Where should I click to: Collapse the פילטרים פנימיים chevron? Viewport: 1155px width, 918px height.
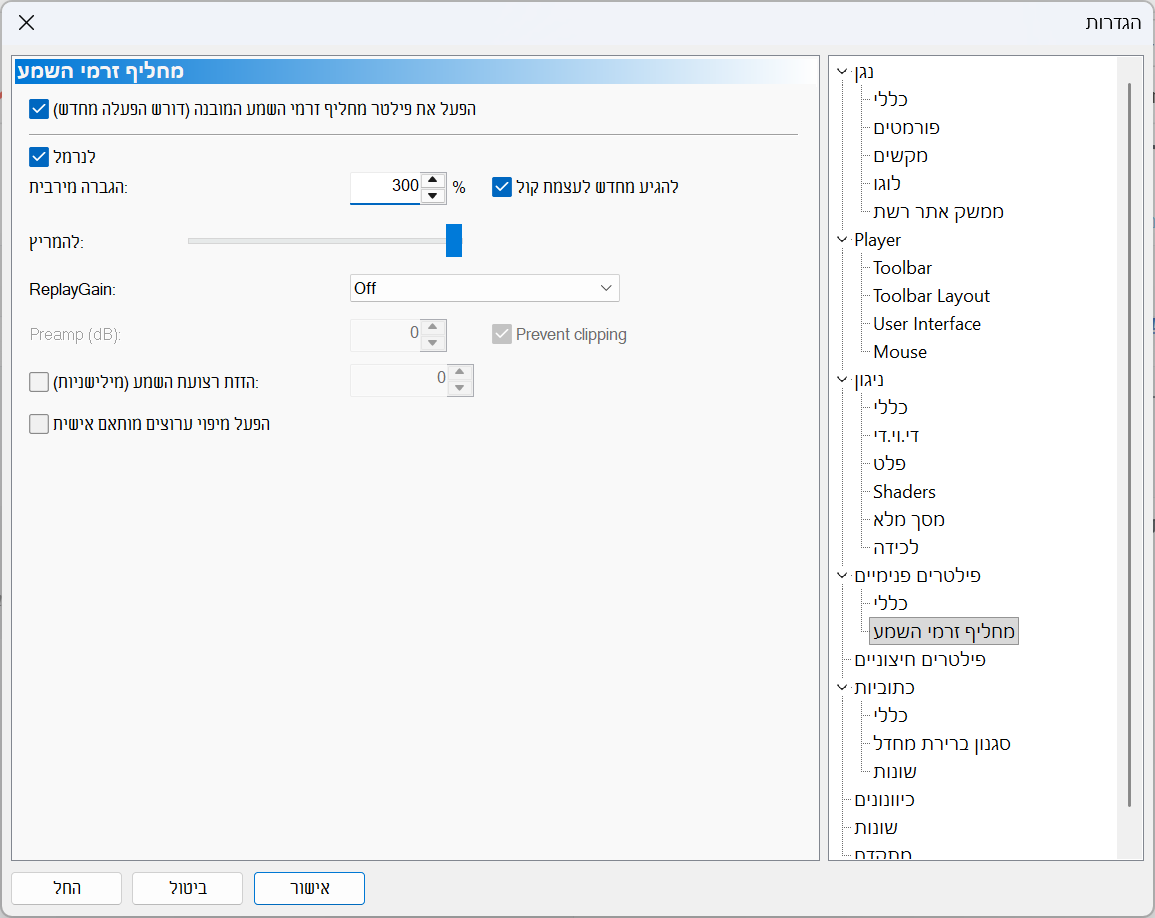point(843,575)
